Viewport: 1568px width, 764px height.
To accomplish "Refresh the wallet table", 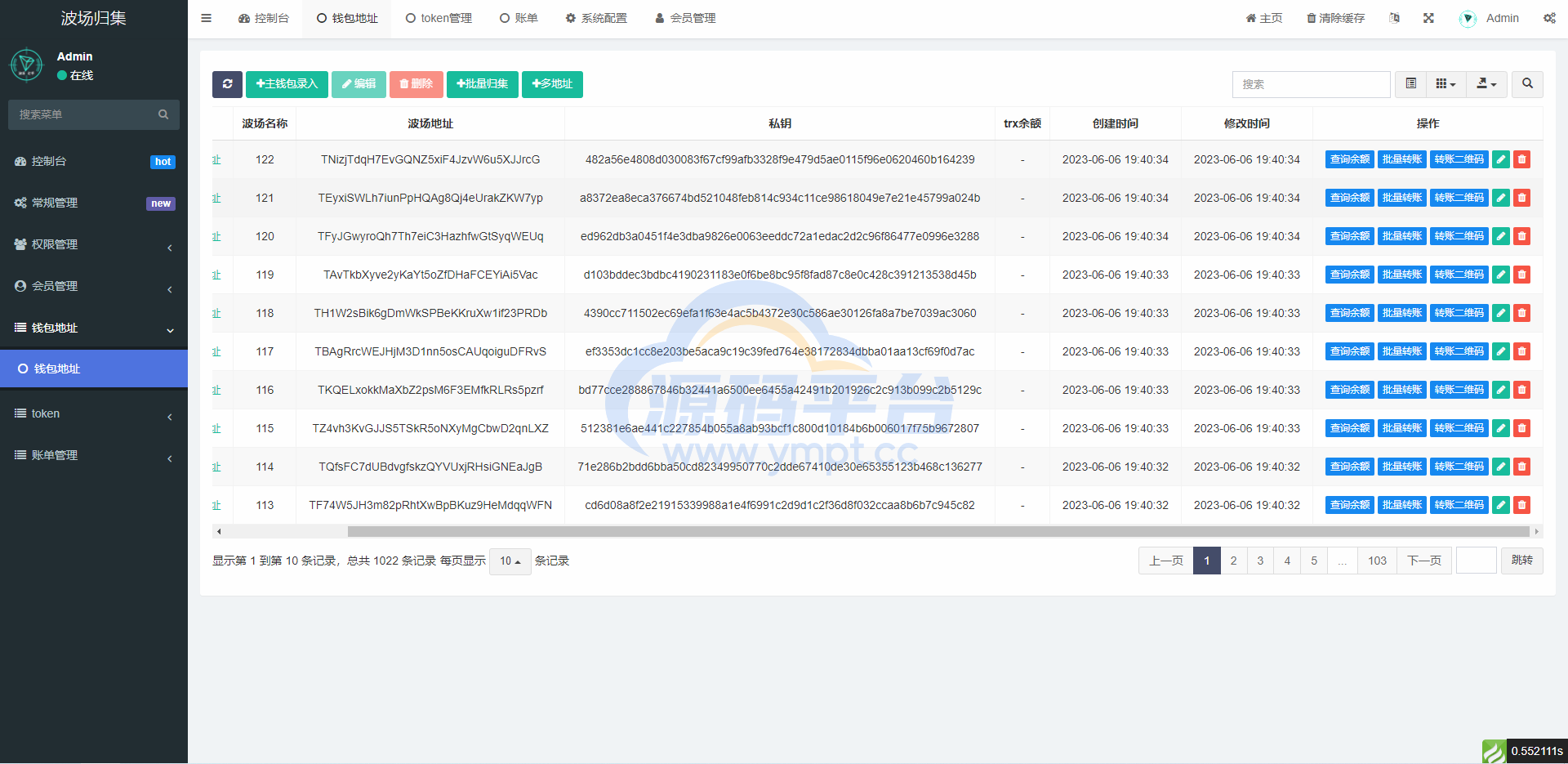I will (227, 84).
